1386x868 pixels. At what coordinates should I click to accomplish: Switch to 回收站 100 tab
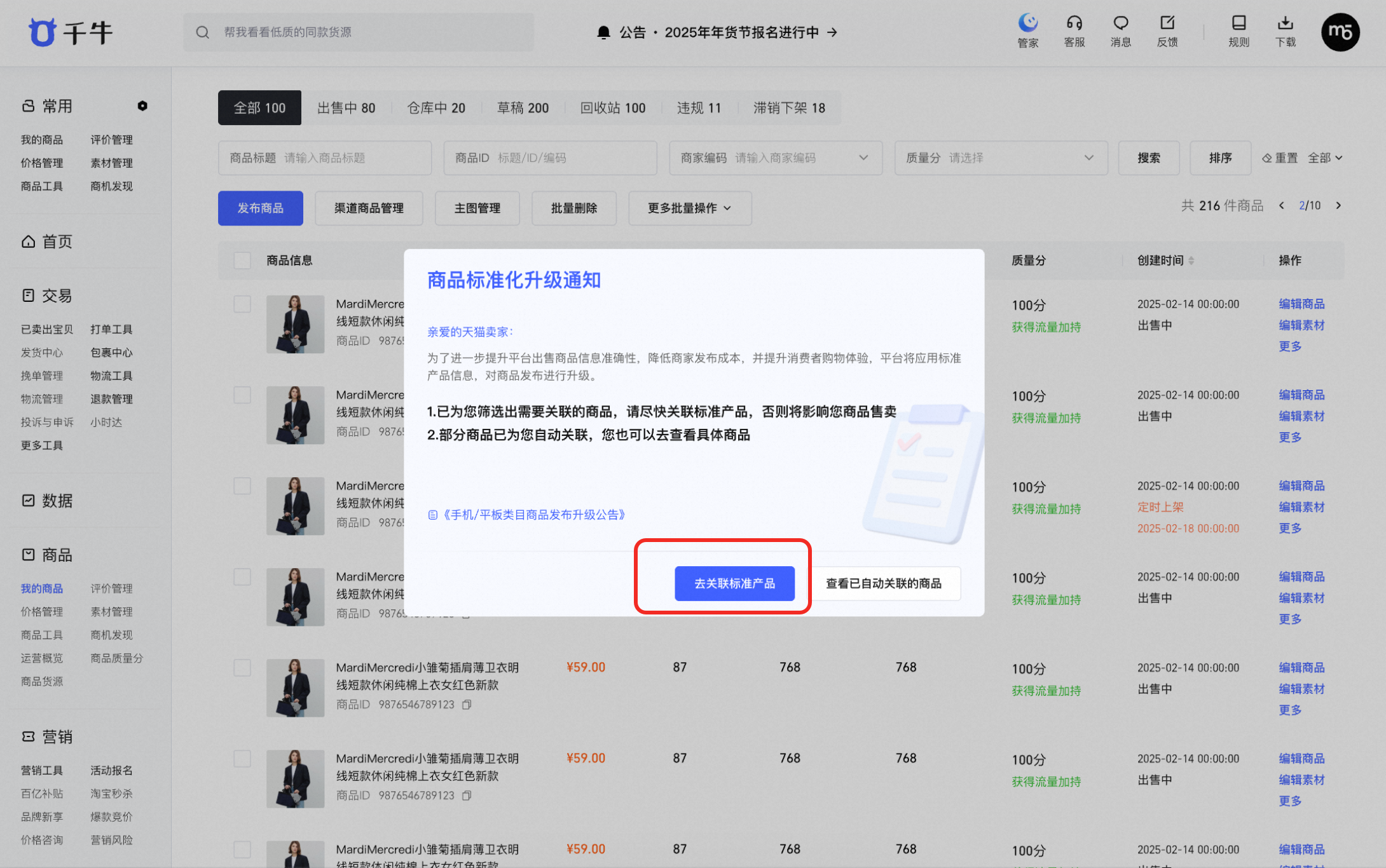pos(613,108)
